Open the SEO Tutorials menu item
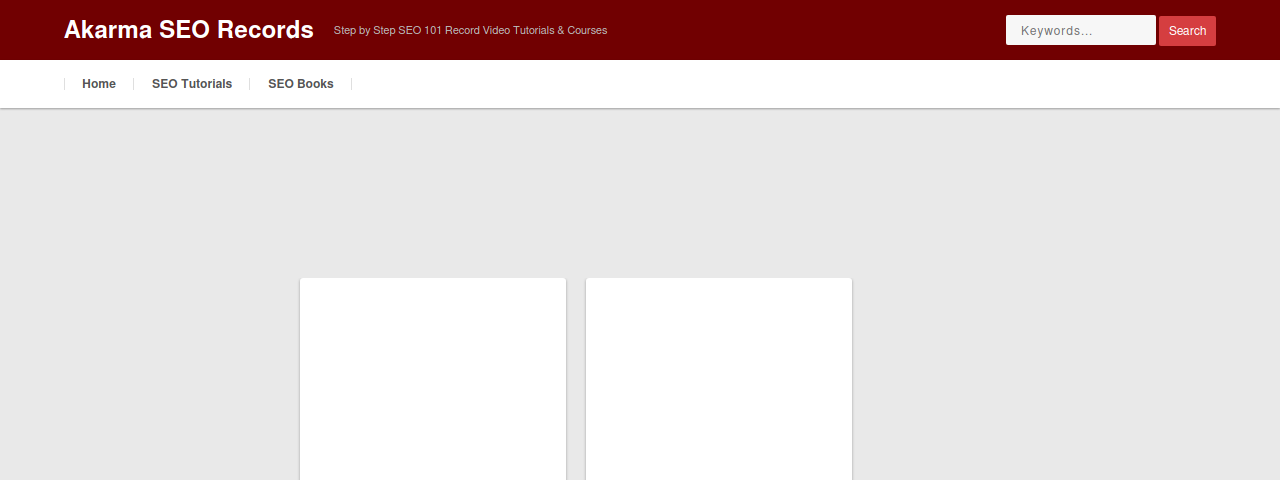The height and width of the screenshot is (480, 1280). [192, 84]
